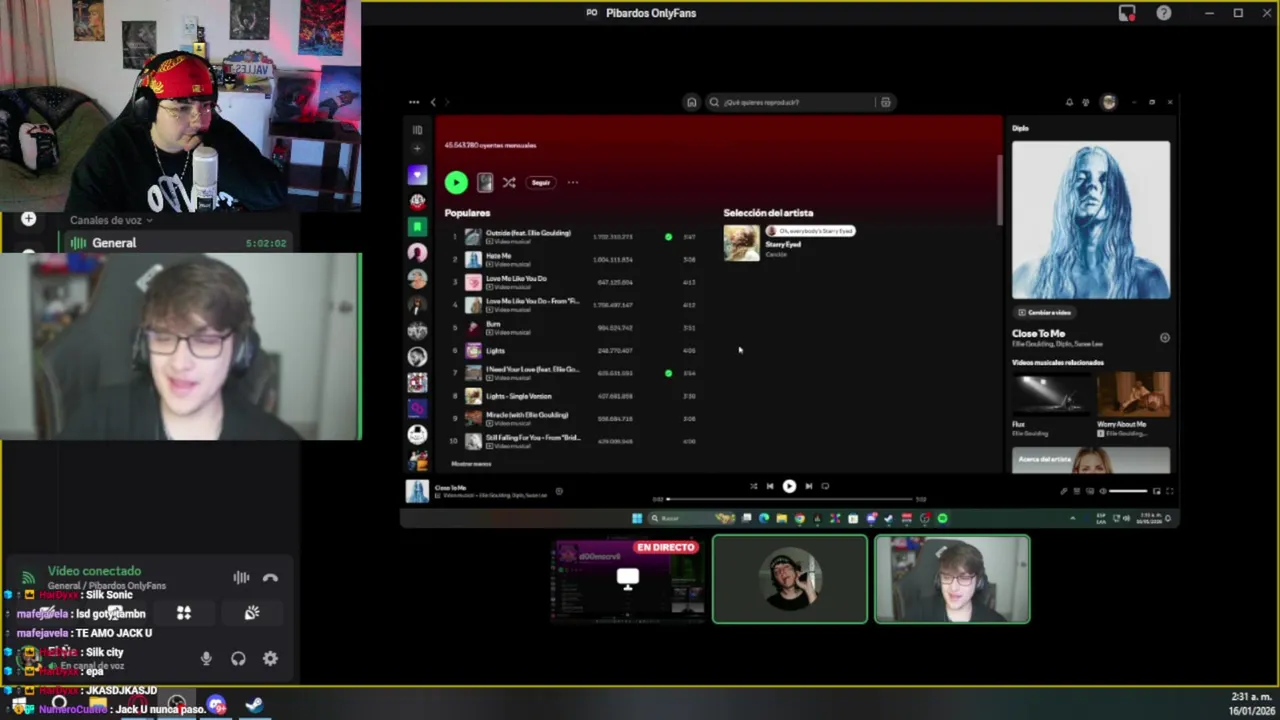Open the 'Starry Eyed' artist pick
Screen dimensions: 1280x720
783,244
